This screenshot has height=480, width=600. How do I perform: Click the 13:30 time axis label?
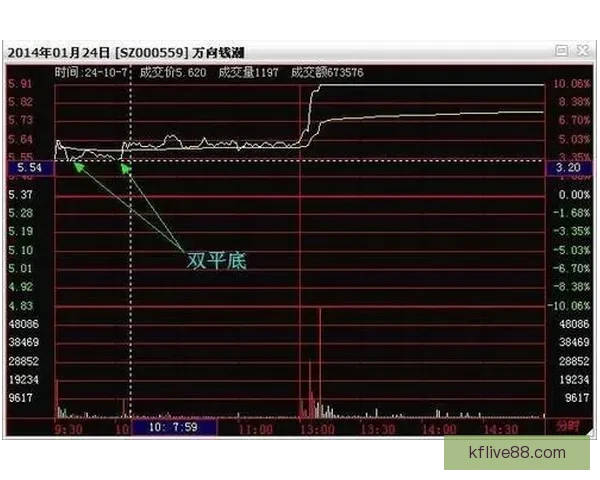click(378, 429)
